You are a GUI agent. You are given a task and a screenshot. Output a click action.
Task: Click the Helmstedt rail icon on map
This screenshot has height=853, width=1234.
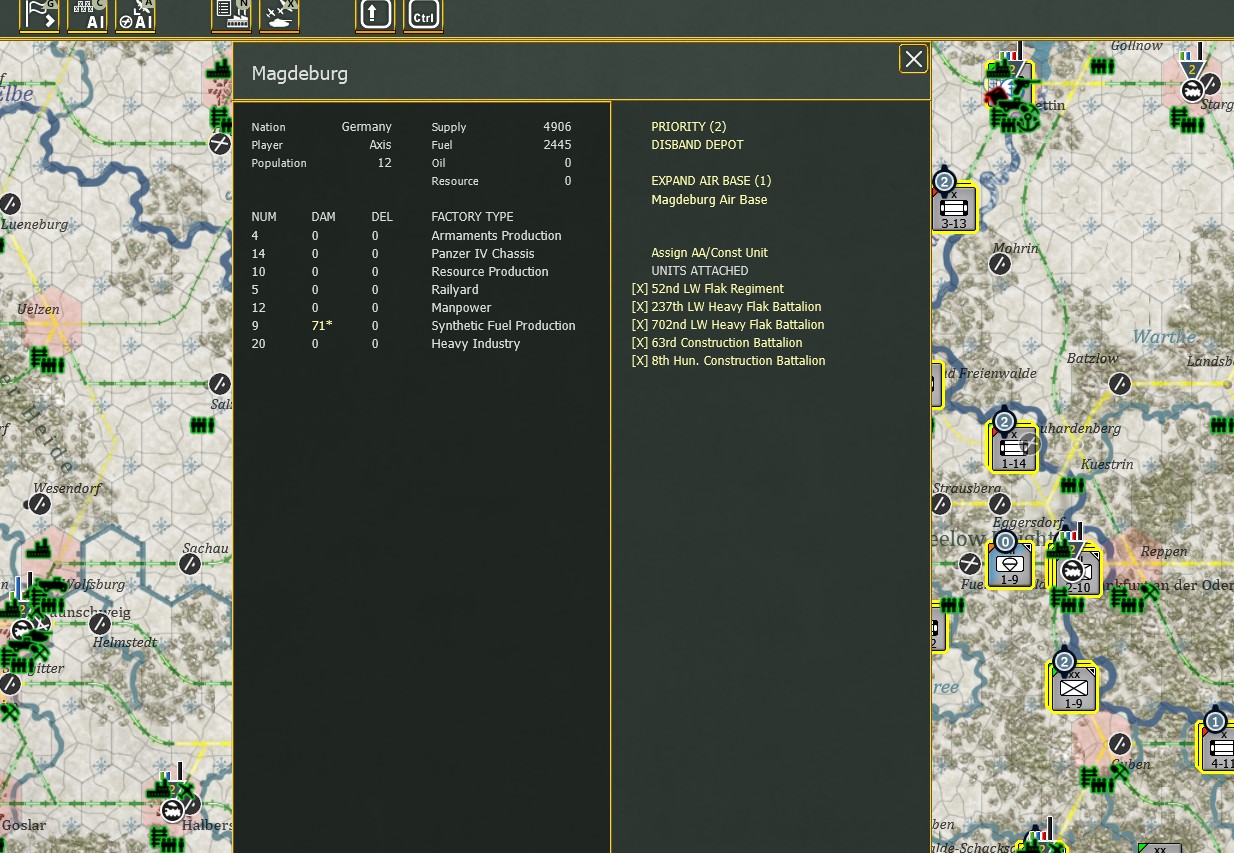tap(100, 624)
